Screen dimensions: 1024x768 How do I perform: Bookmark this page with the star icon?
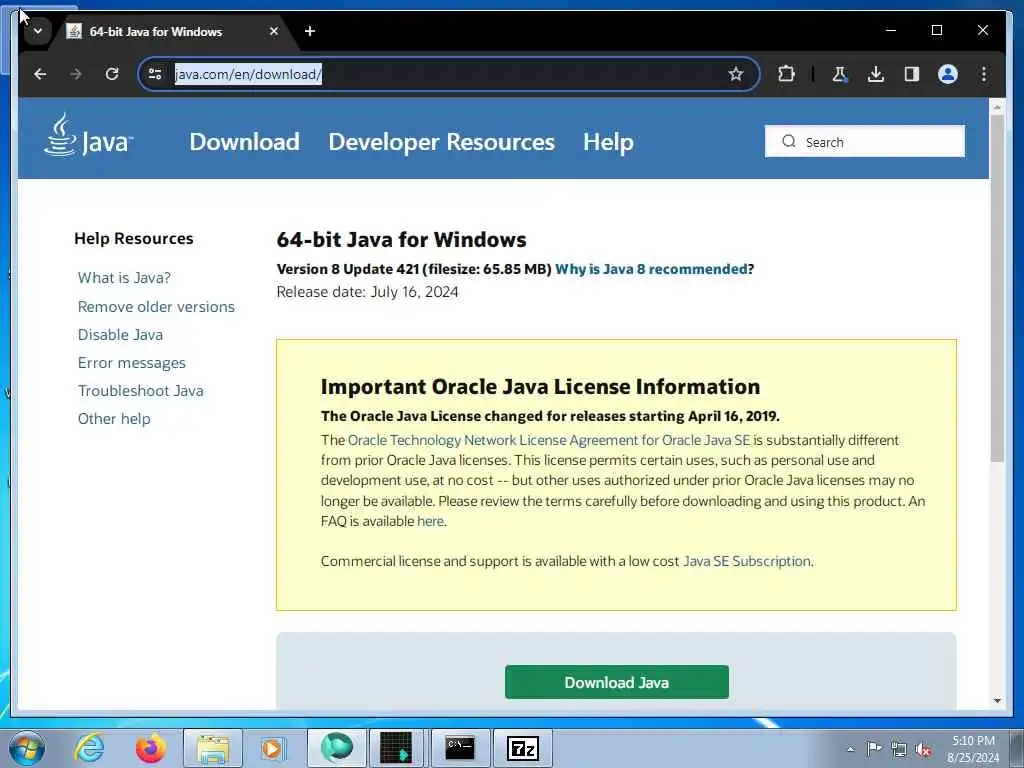click(x=736, y=74)
